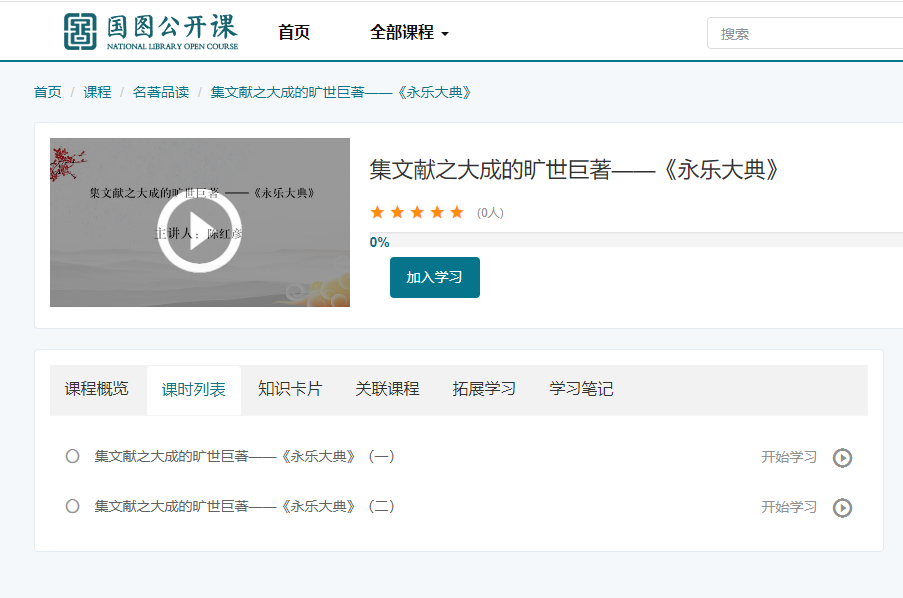Click play icon for lesson (二)
Viewport: 903px width, 598px height.
pos(842,508)
